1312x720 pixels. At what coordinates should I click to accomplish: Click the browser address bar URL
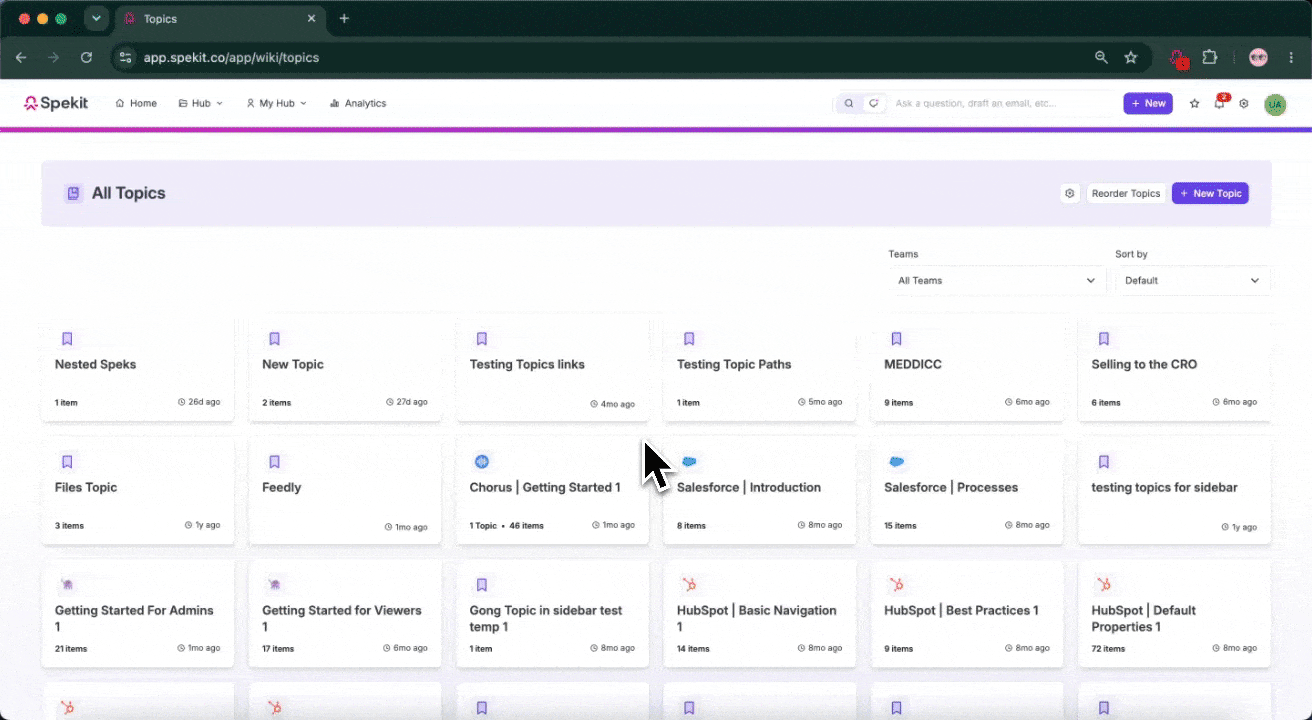(x=231, y=58)
